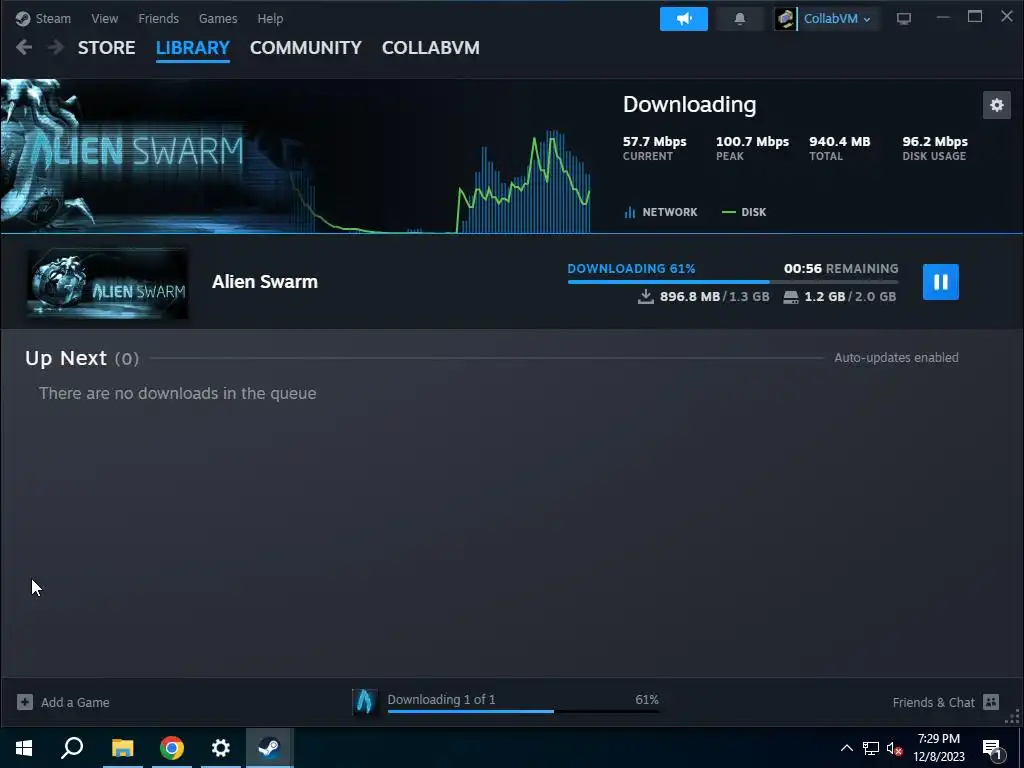The width and height of the screenshot is (1024, 768).
Task: Click the Up Next heading
Action: [66, 358]
